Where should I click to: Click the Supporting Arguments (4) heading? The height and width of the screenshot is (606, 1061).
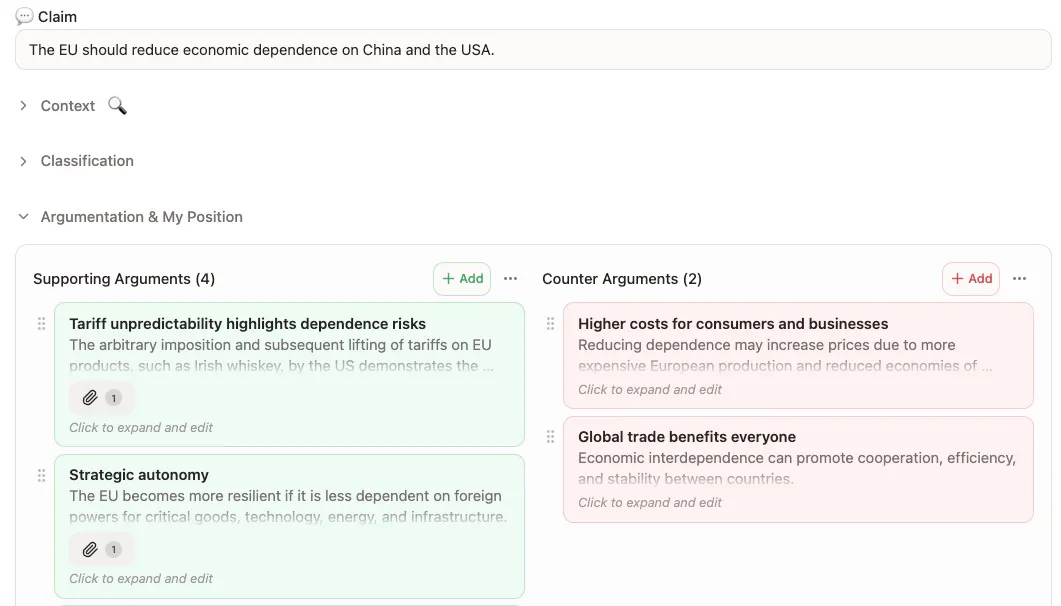pyautogui.click(x=124, y=279)
